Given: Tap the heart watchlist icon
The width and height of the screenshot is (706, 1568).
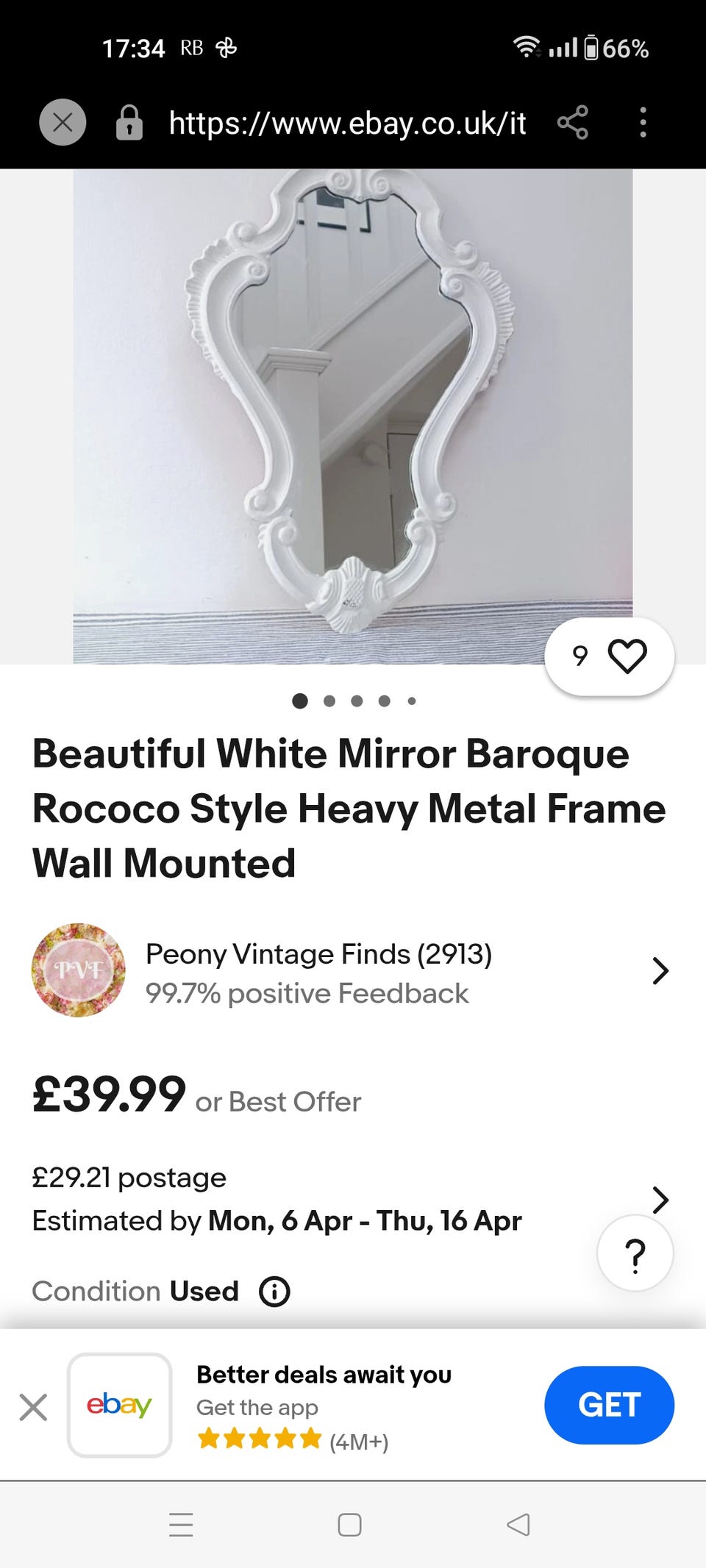Looking at the screenshot, I should 627,656.
